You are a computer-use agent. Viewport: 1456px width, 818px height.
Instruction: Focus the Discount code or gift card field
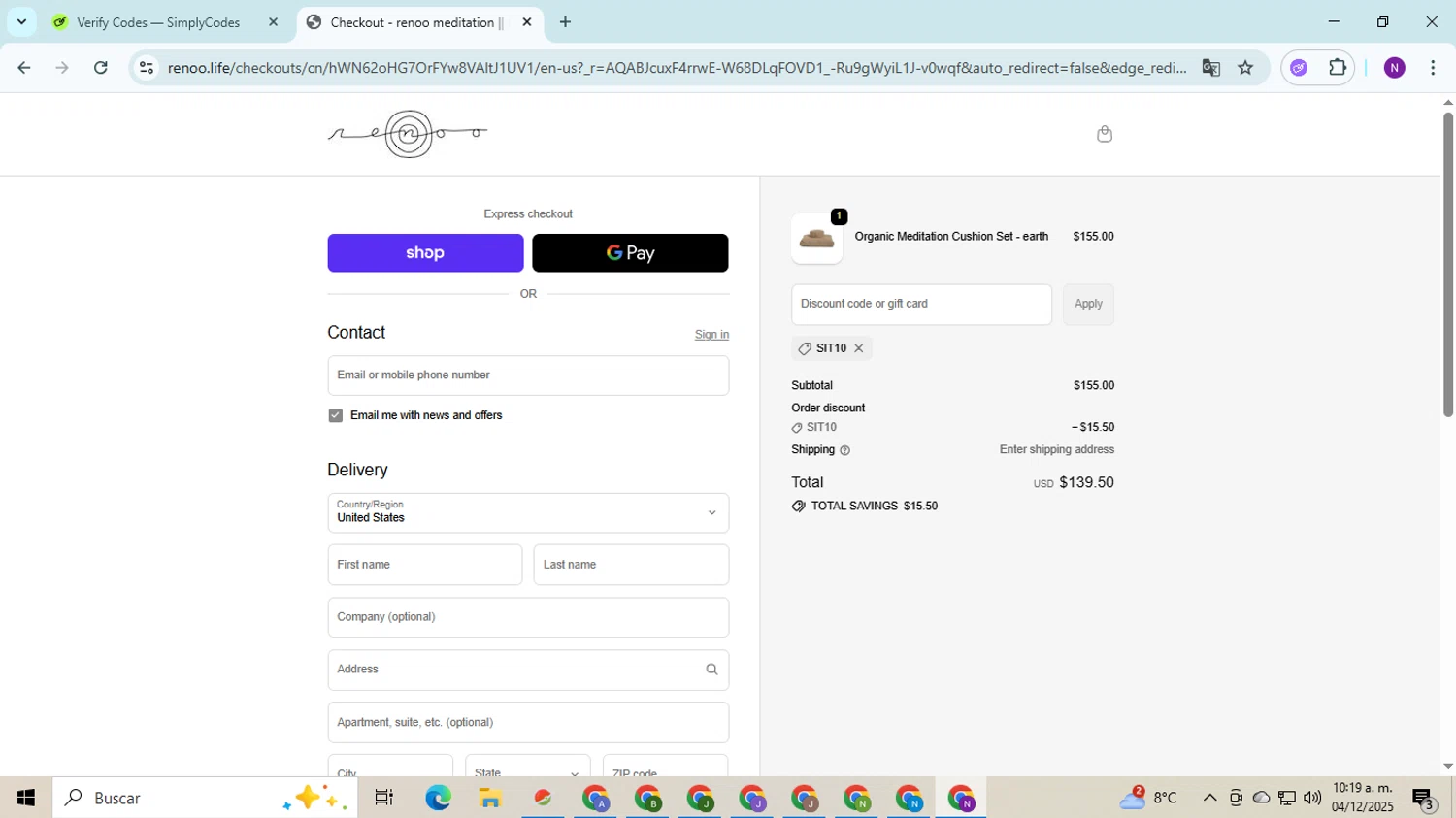pyautogui.click(x=921, y=305)
